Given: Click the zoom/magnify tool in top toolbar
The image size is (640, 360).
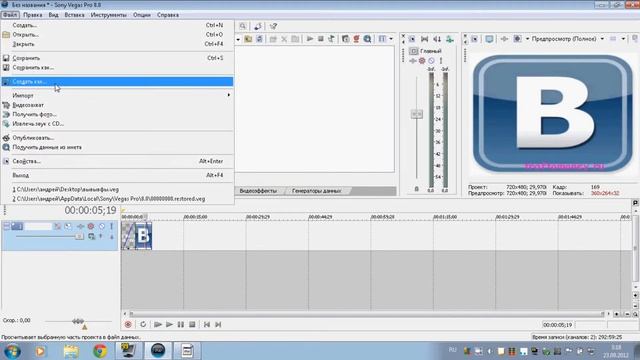Looking at the screenshot, I should [243, 26].
